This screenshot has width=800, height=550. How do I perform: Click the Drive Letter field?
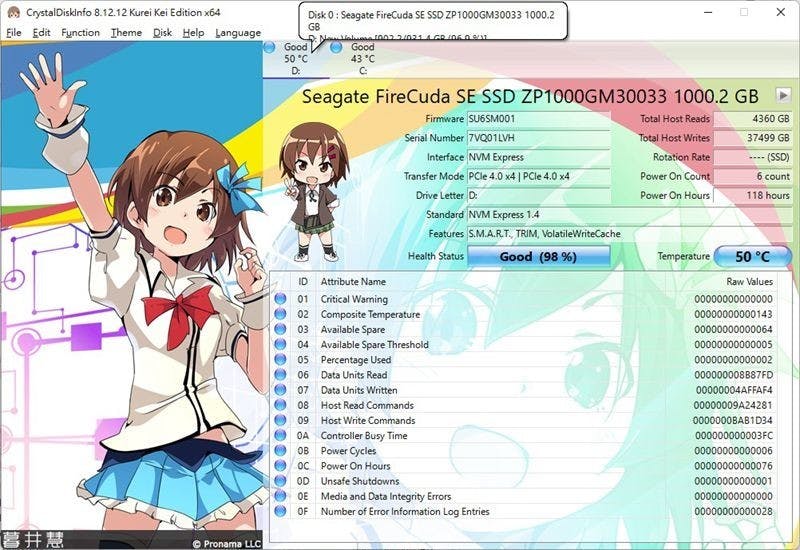(x=539, y=195)
